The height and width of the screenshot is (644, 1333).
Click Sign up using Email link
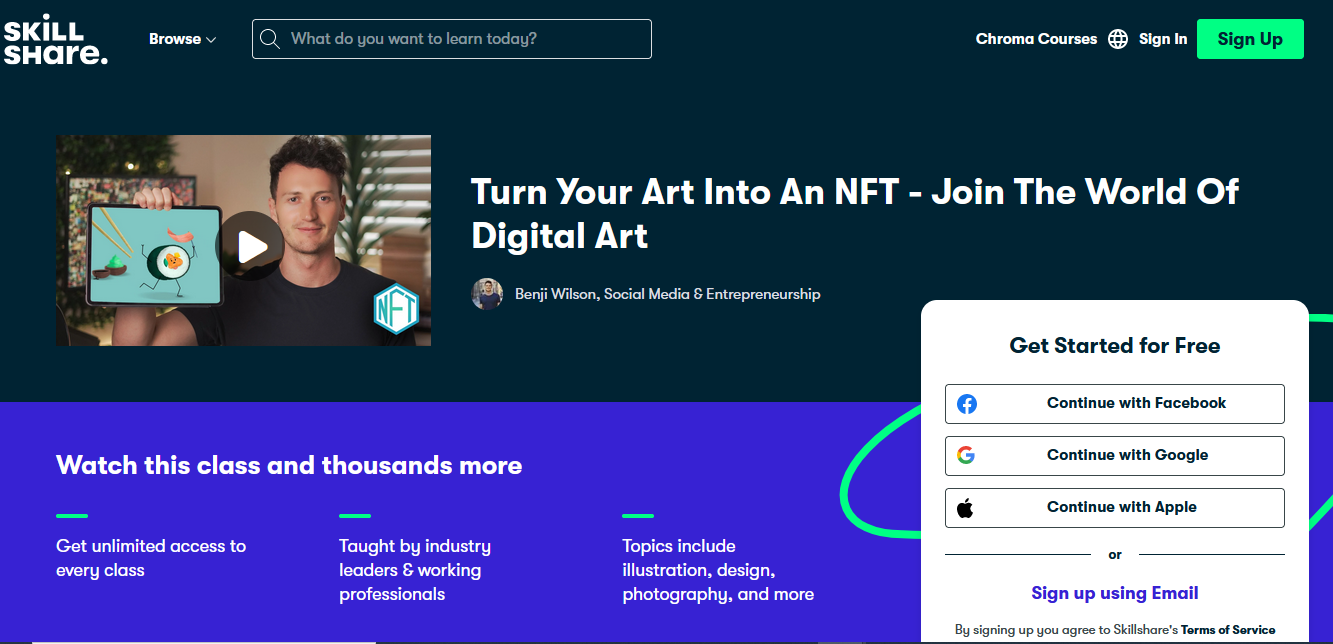(1114, 593)
